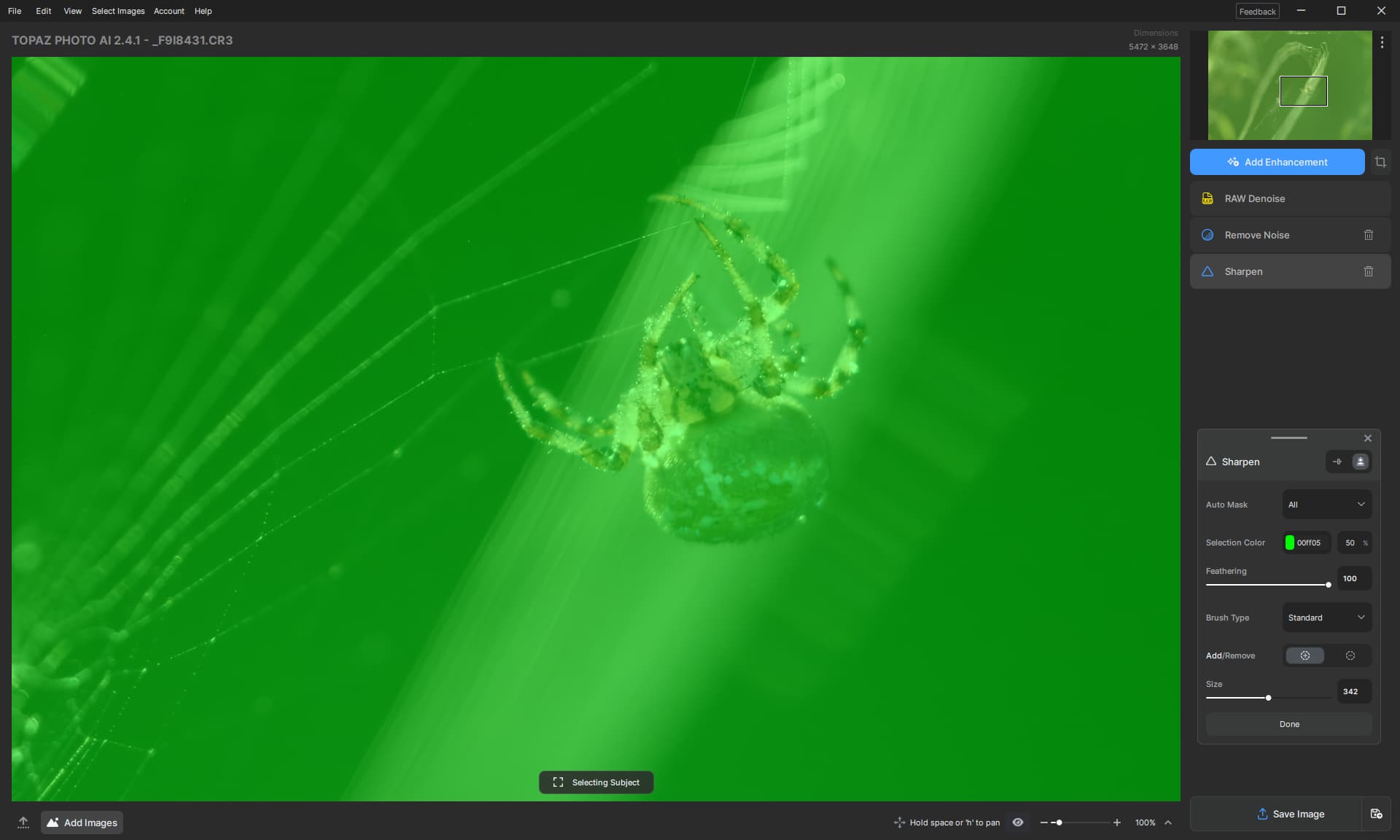
Task: Click the subject mask icon in Sharpen panel
Action: (x=1360, y=462)
